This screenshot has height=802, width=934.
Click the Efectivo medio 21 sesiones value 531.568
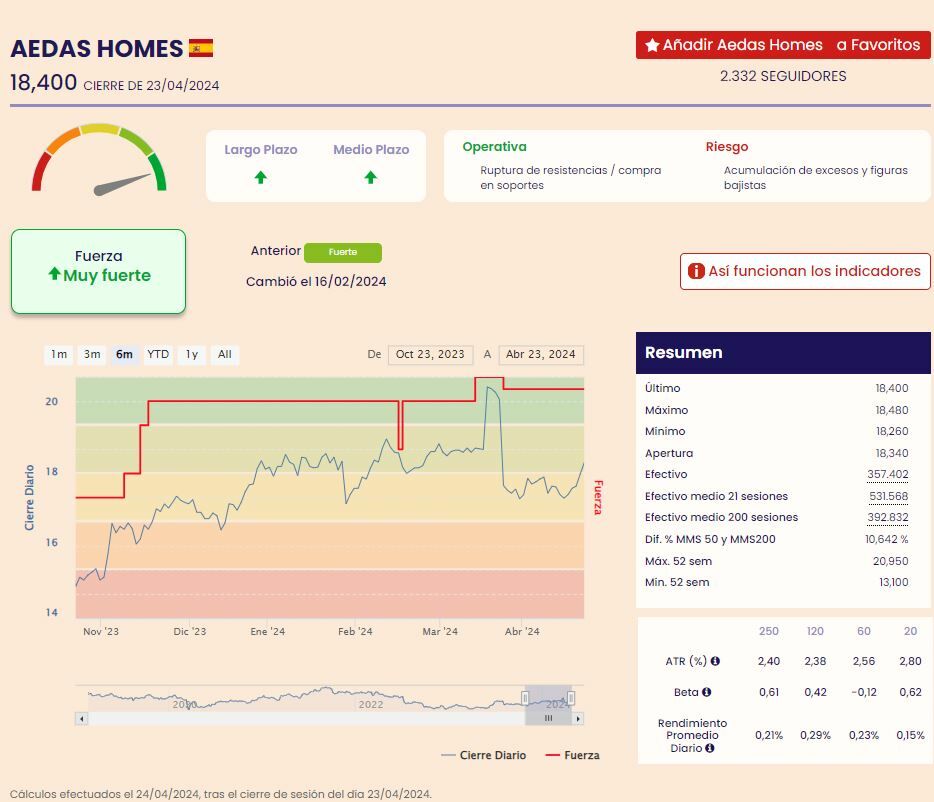pyautogui.click(x=888, y=496)
